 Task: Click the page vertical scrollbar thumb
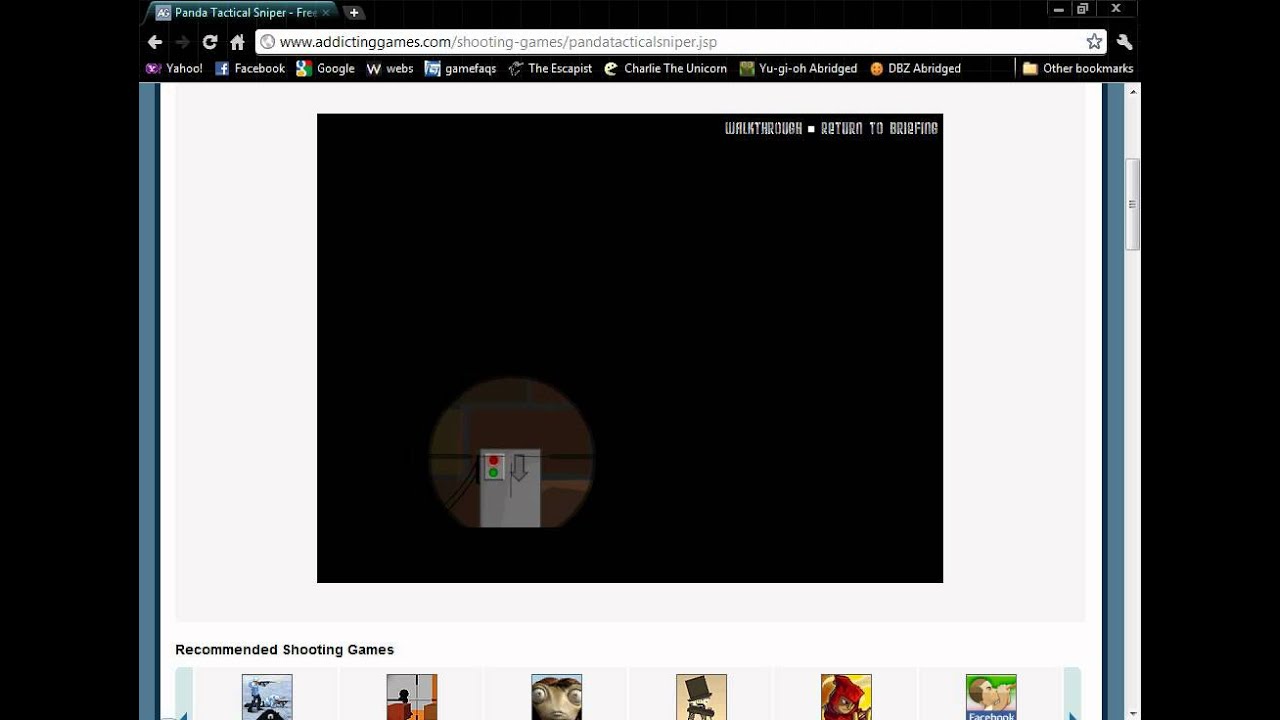coord(1132,204)
